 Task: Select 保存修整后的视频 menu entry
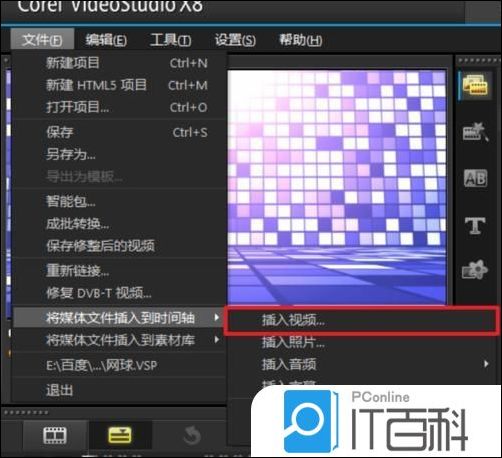coord(120,246)
